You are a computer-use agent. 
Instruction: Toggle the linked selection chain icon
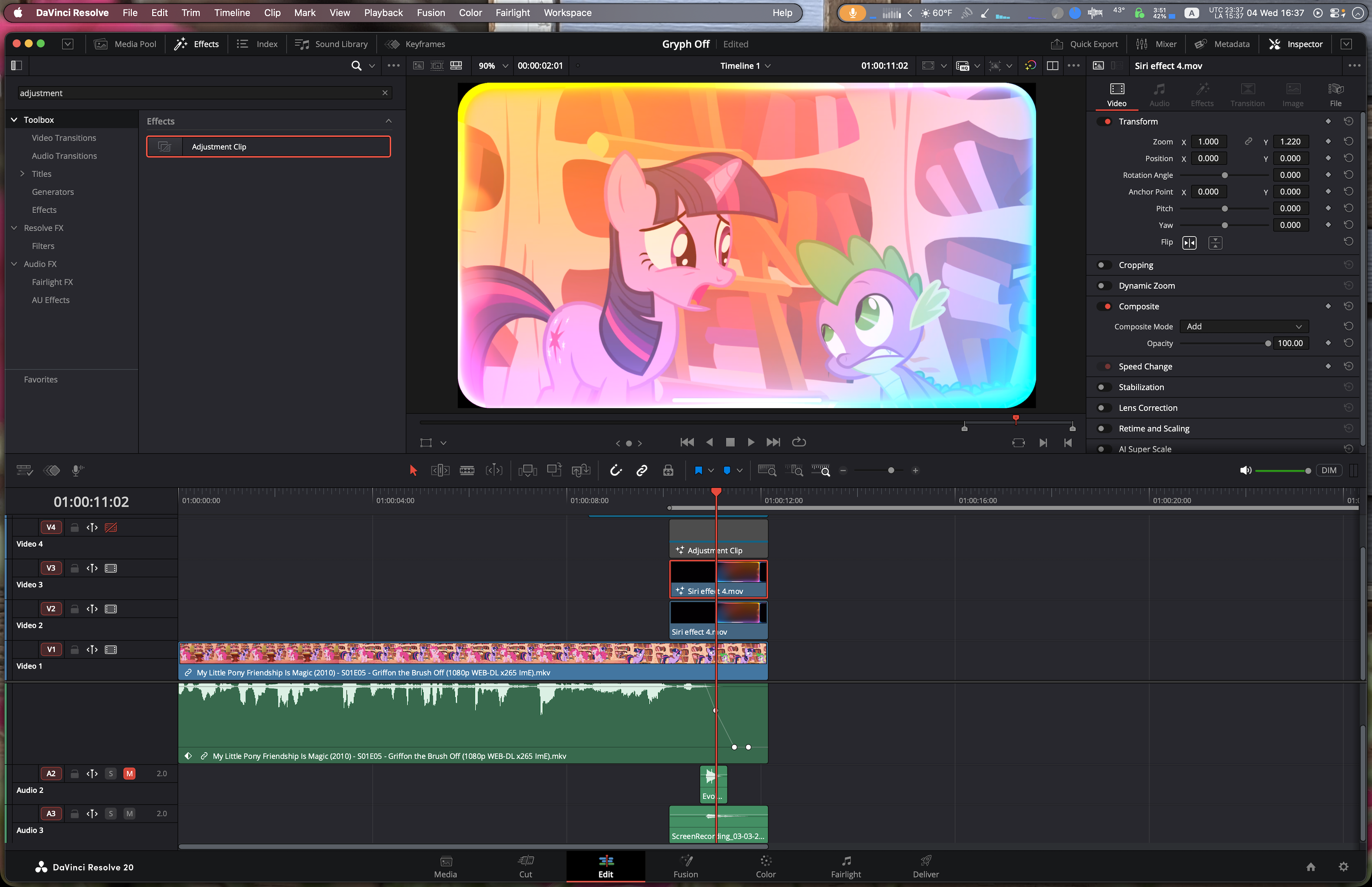tap(641, 471)
